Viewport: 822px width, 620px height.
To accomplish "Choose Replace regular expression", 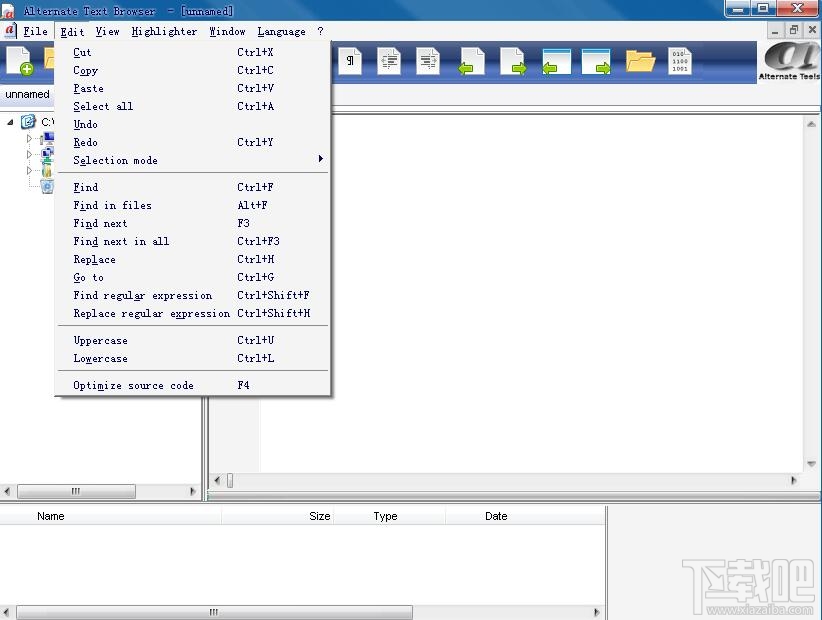I will (x=193, y=313).
